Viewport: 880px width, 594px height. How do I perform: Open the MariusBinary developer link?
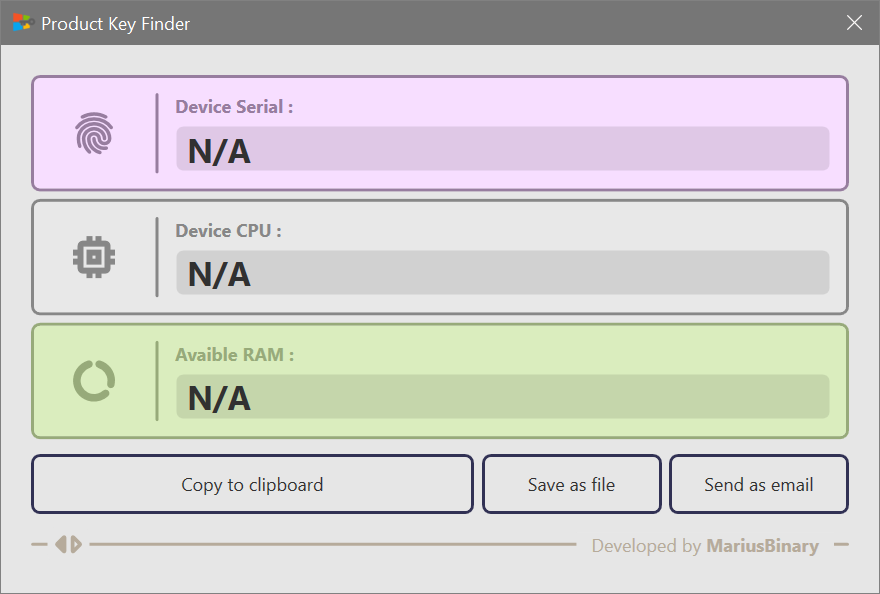pos(762,546)
